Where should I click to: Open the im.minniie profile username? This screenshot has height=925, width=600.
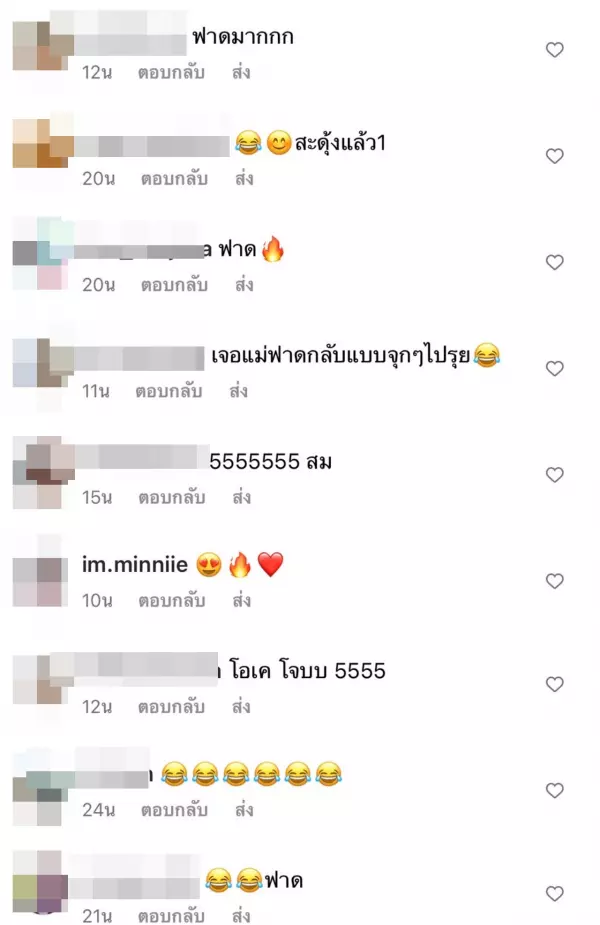click(135, 565)
